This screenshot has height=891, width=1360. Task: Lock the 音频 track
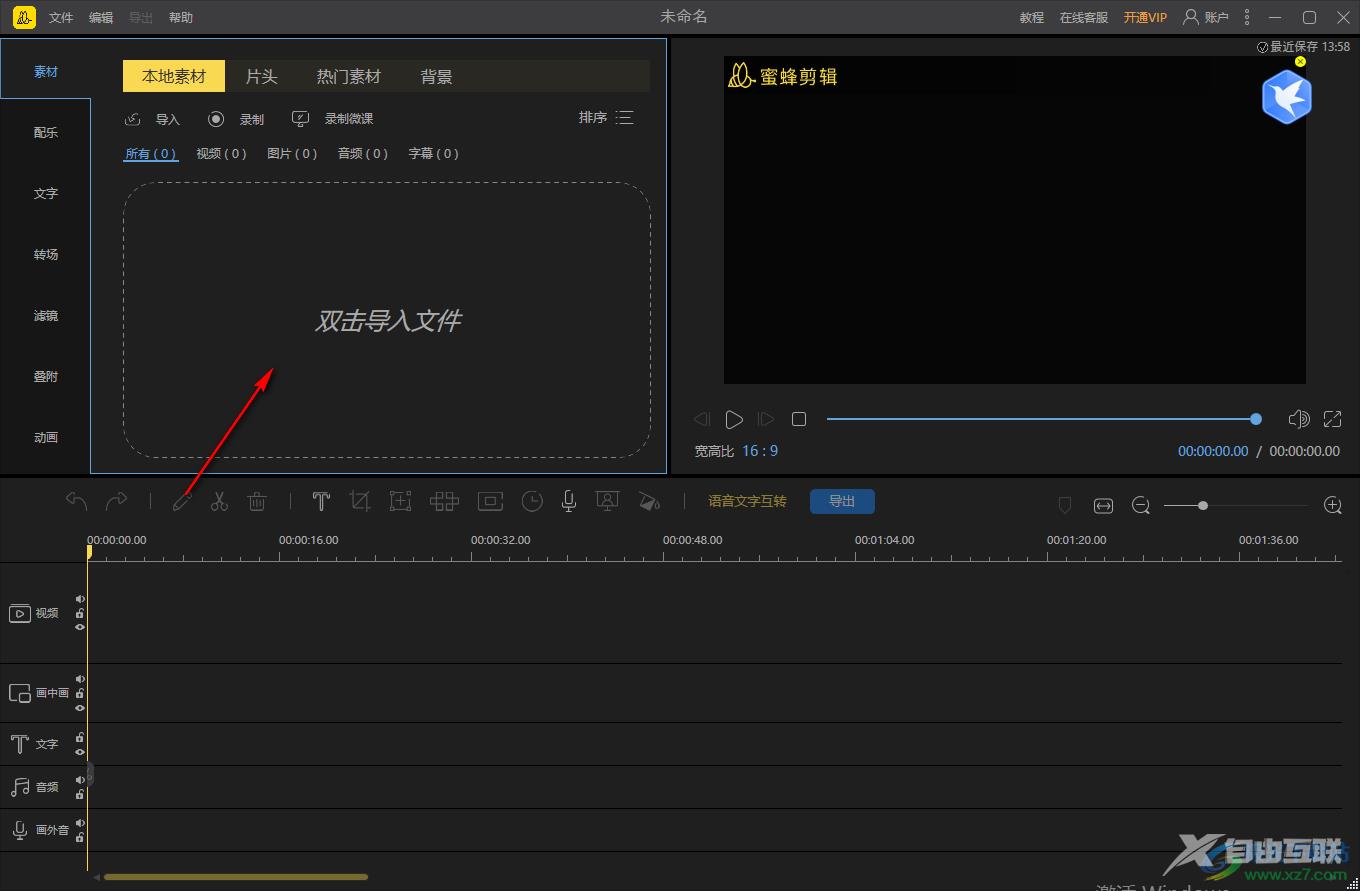80,794
